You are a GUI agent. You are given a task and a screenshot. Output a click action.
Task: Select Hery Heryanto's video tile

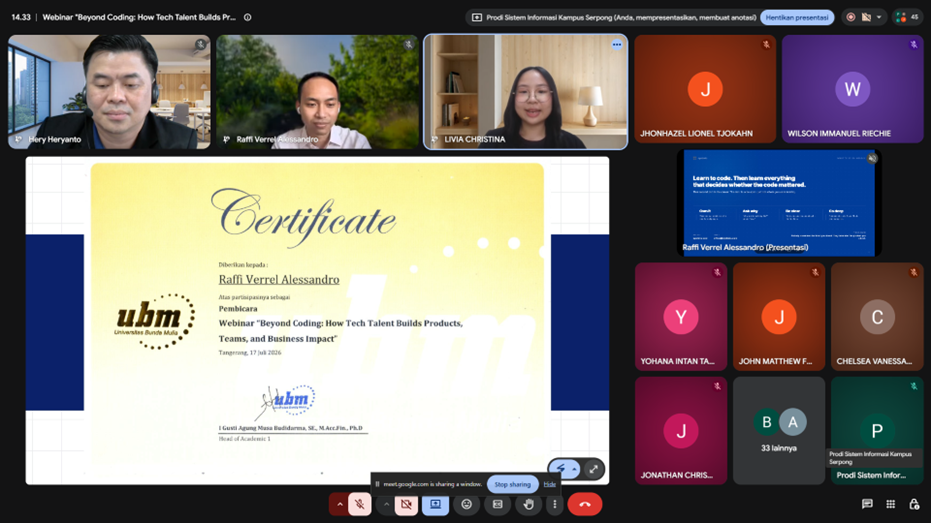tap(109, 91)
